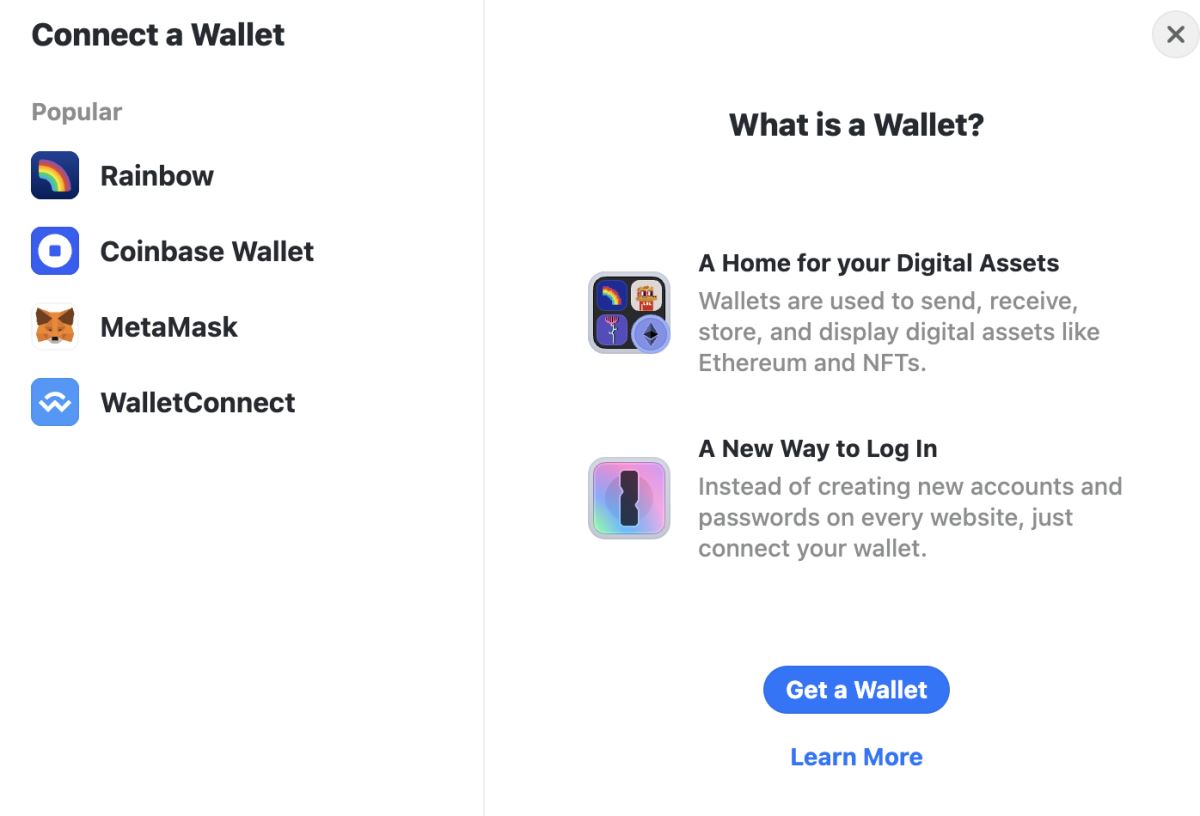Click the MetaMask fox icon
This screenshot has width=1200, height=816.
tap(55, 327)
